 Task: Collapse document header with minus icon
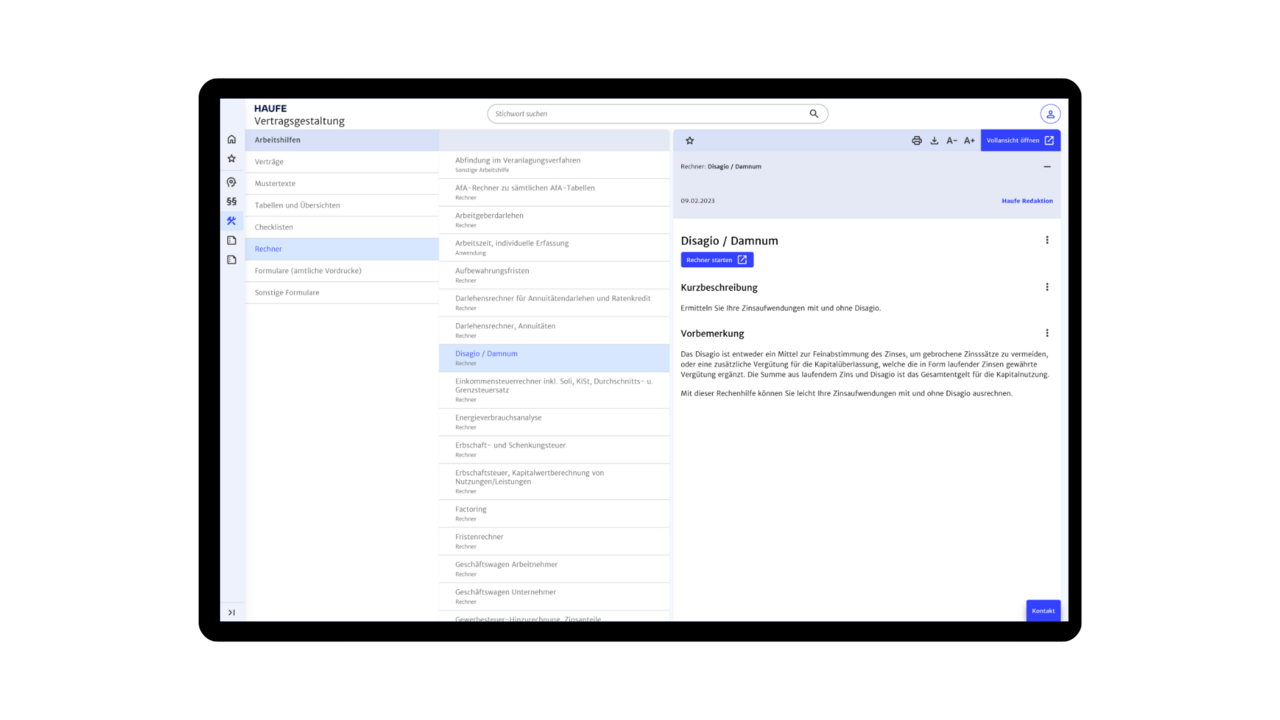[x=1047, y=167]
